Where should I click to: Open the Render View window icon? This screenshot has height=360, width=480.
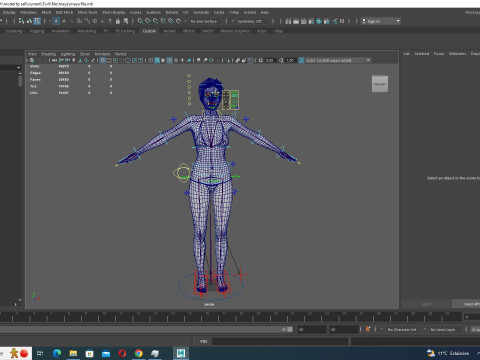(288, 21)
